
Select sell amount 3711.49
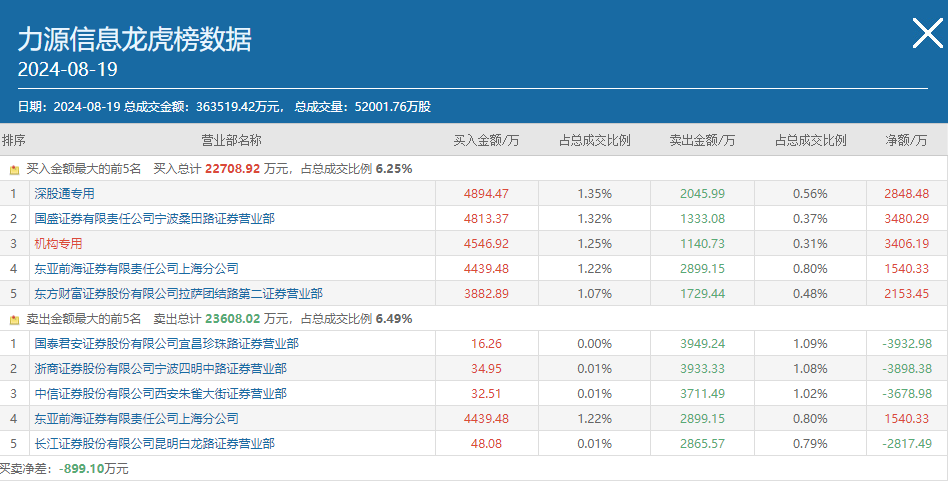click(x=702, y=393)
